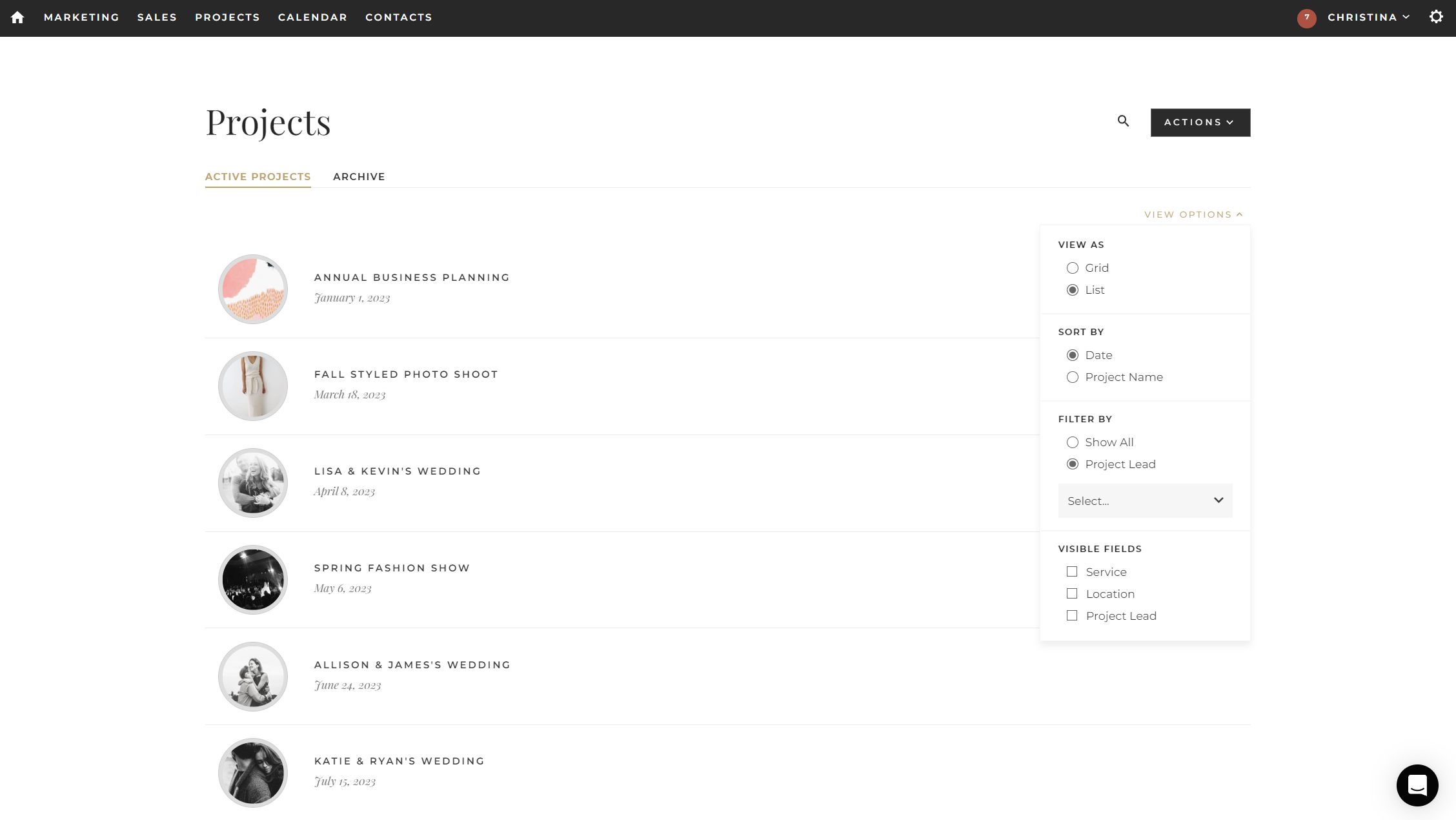Open the project lead Select dropdown
The width and height of the screenshot is (1456, 820).
[1144, 500]
